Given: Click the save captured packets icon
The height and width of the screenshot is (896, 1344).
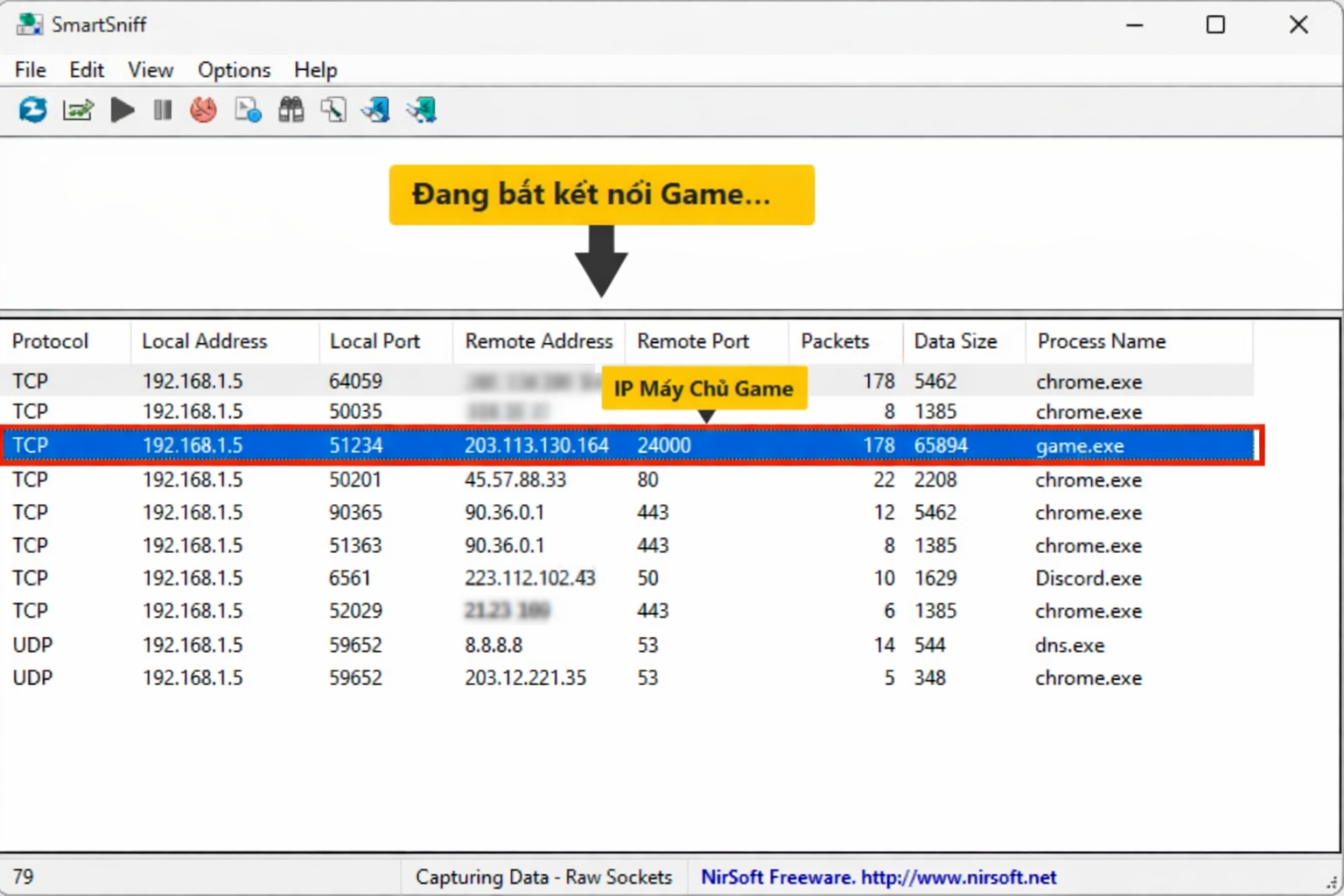Looking at the screenshot, I should [375, 109].
